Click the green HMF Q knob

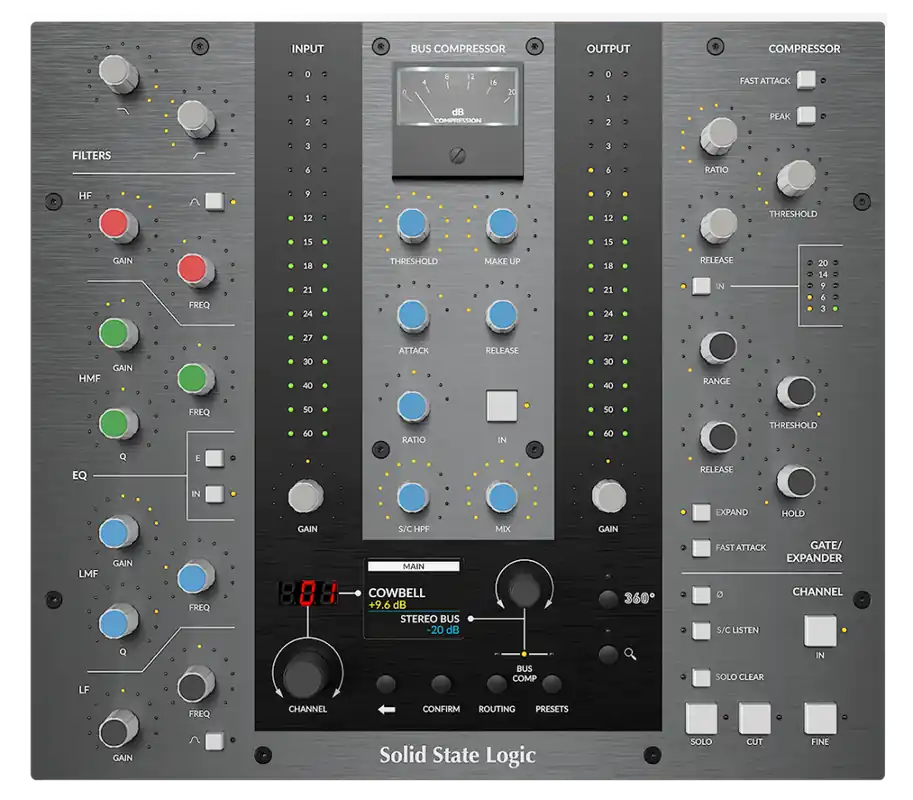click(x=118, y=423)
